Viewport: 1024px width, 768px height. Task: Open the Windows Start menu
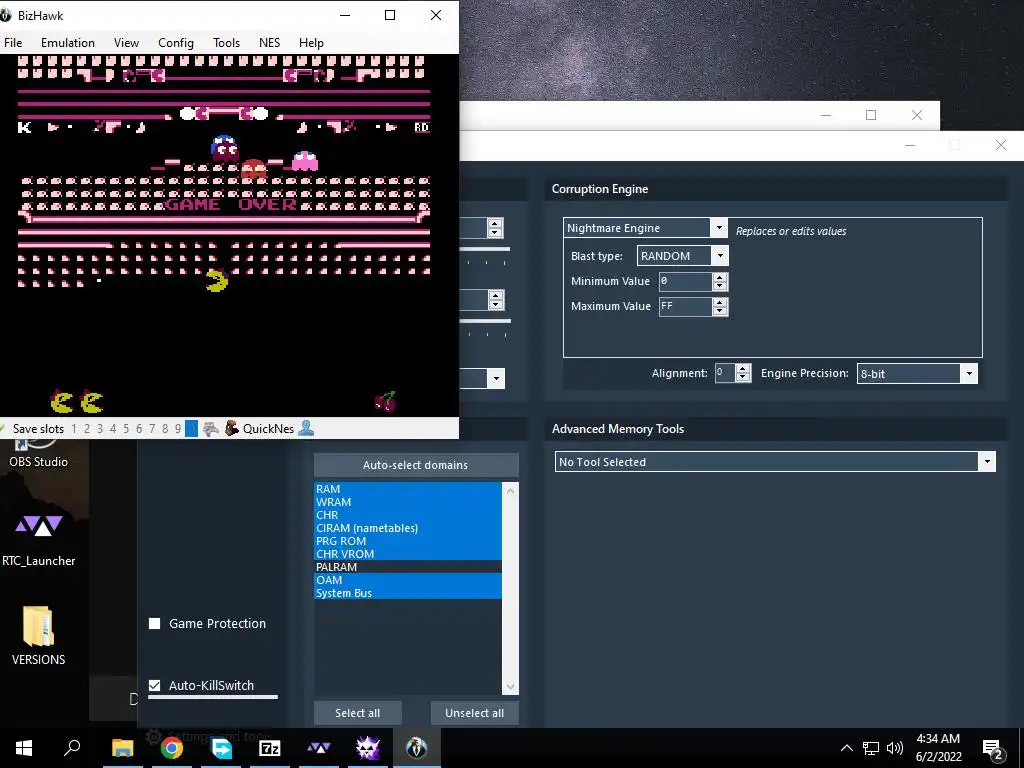pos(24,748)
